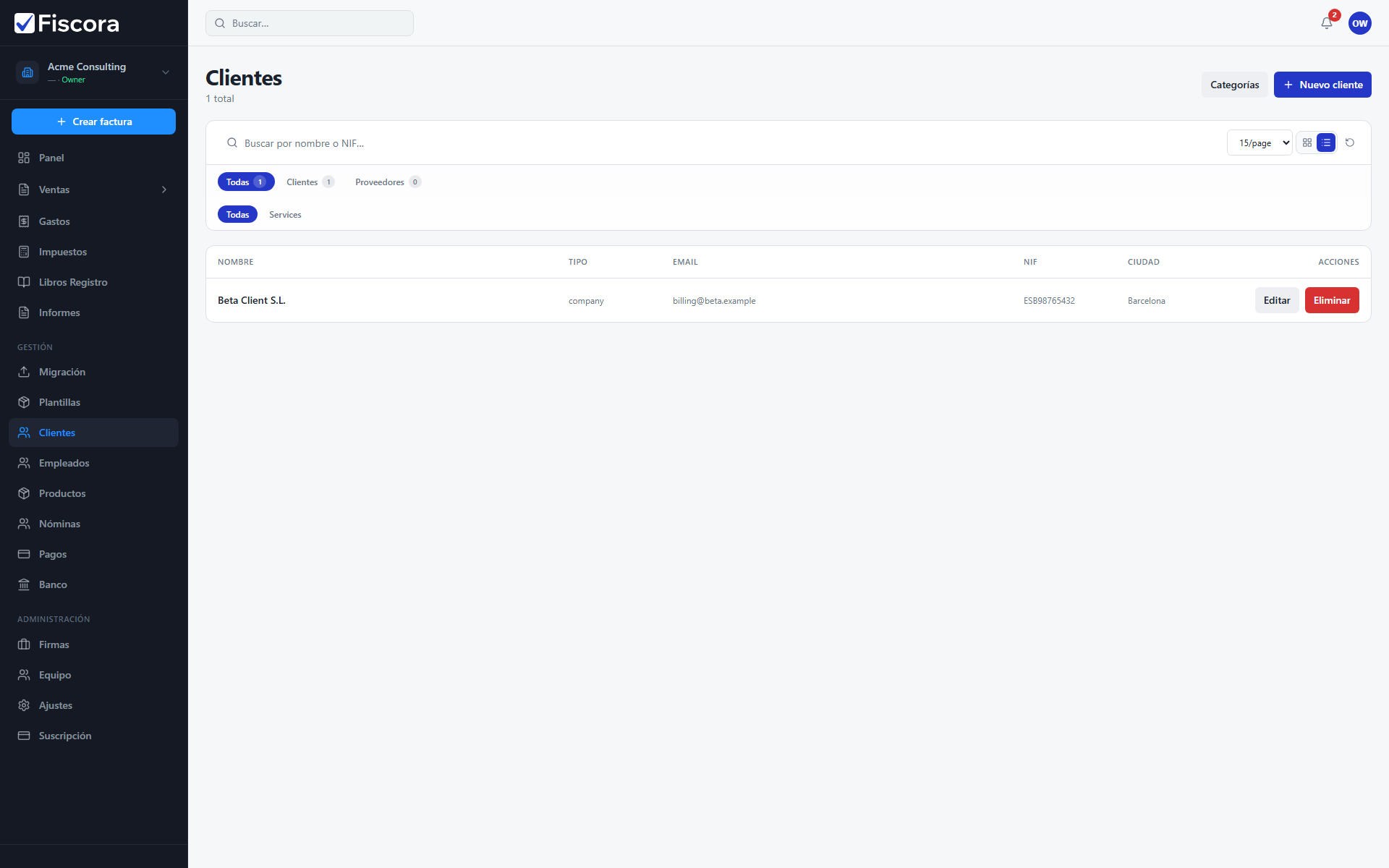Viewport: 1389px width, 868px height.
Task: Click the Nuevo cliente button
Action: (x=1322, y=85)
